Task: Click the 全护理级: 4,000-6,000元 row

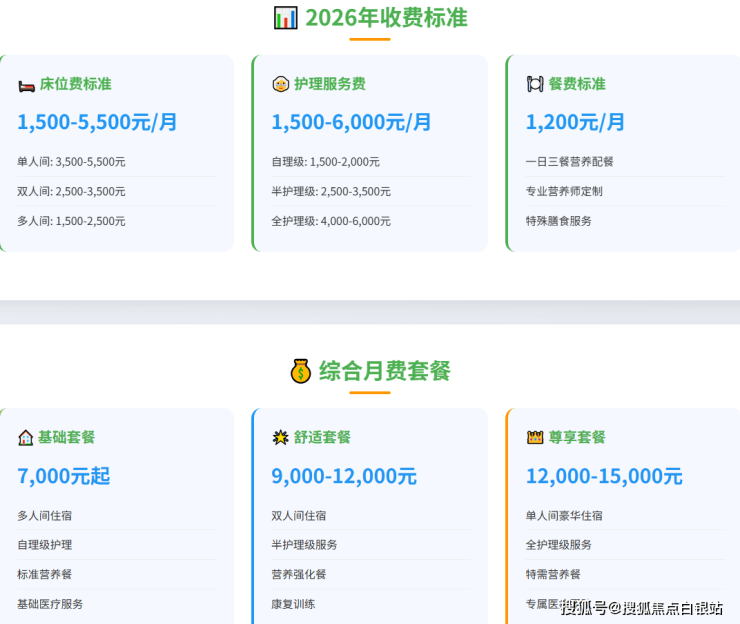Action: tap(331, 221)
